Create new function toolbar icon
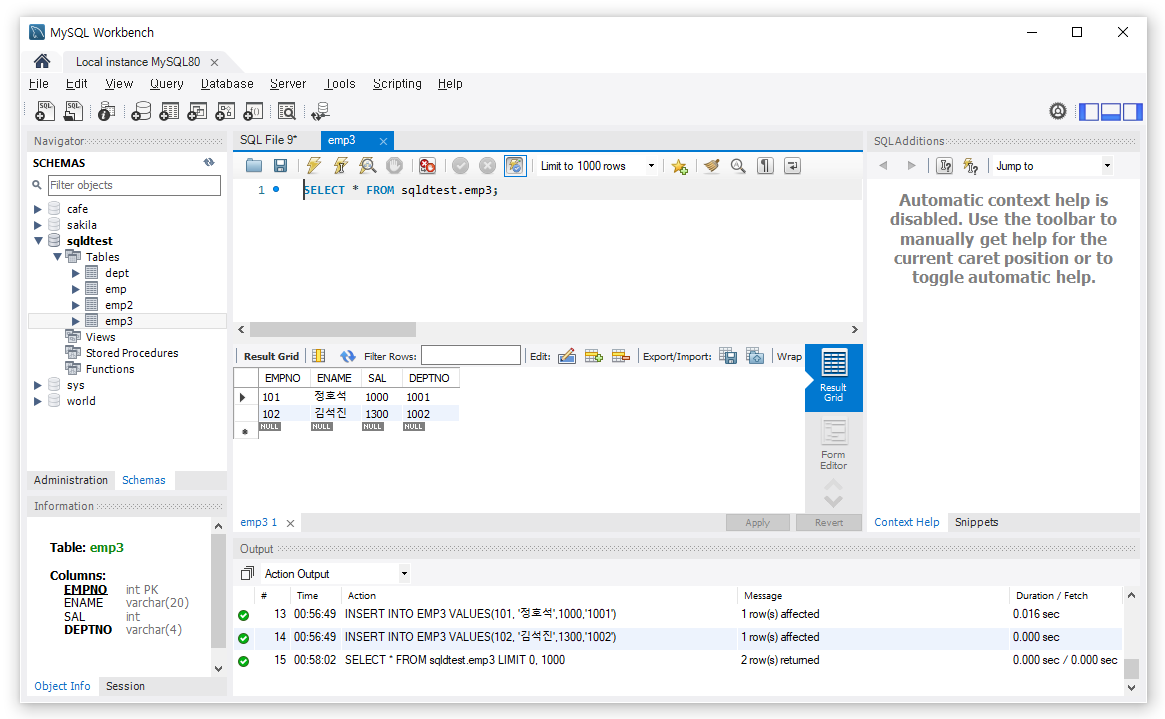The image size is (1165, 719). point(253,111)
